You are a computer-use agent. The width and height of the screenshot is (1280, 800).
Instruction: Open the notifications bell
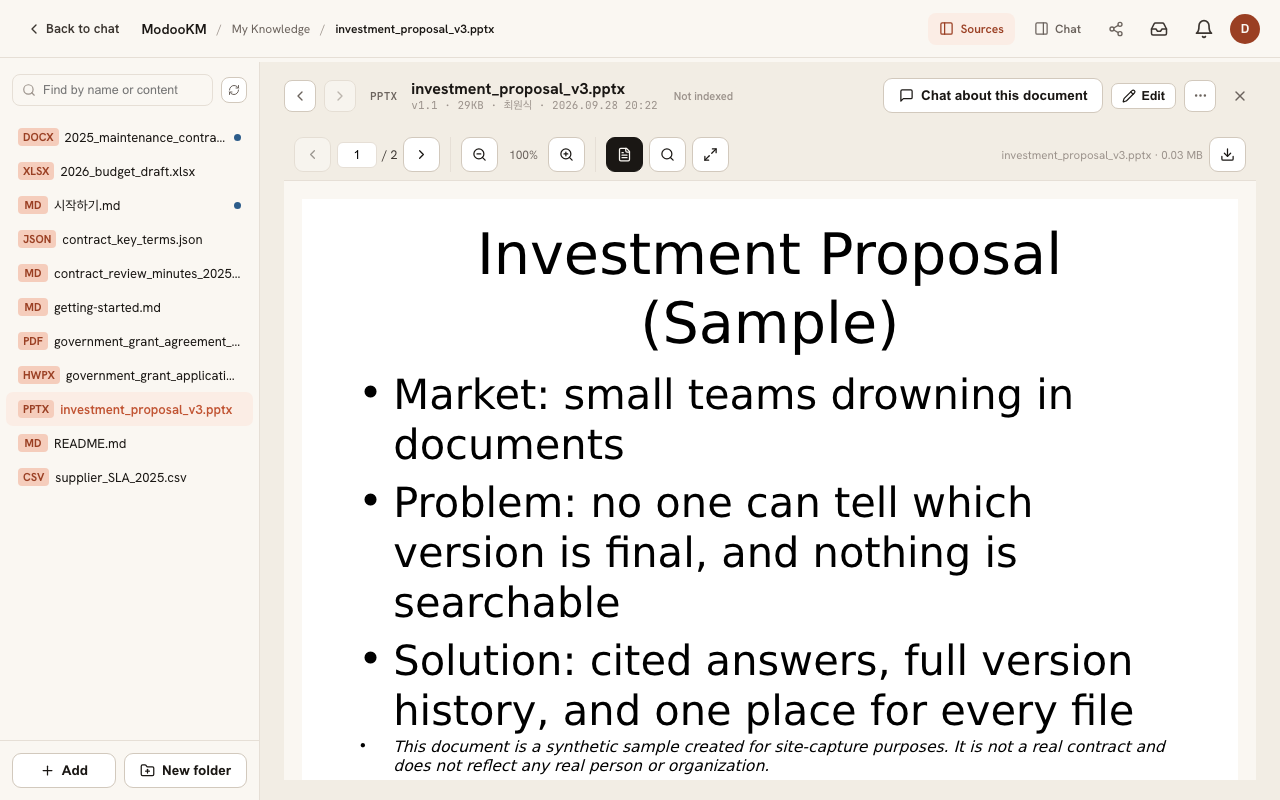click(1204, 29)
